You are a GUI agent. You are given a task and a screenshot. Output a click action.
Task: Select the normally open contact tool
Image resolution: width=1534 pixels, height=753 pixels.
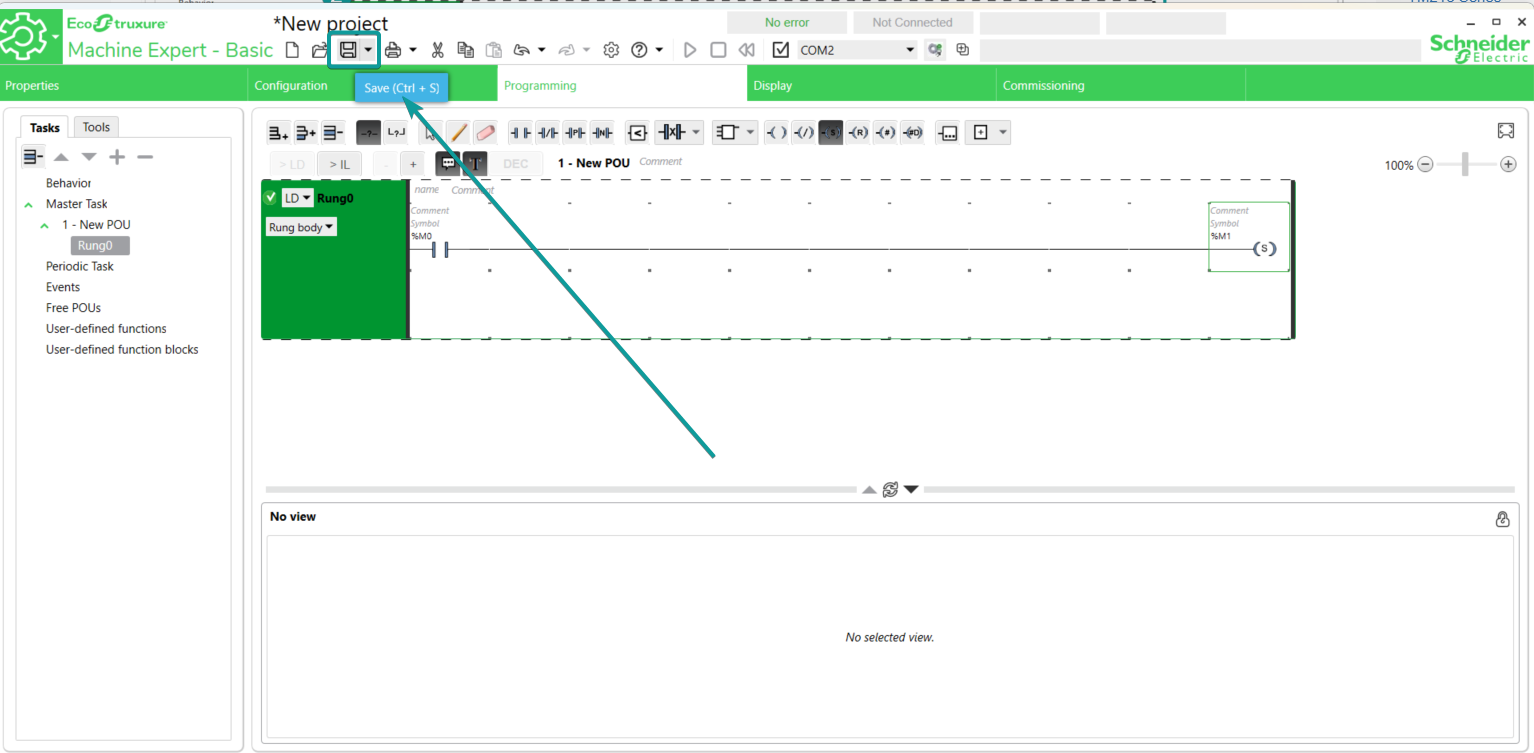pyautogui.click(x=520, y=133)
